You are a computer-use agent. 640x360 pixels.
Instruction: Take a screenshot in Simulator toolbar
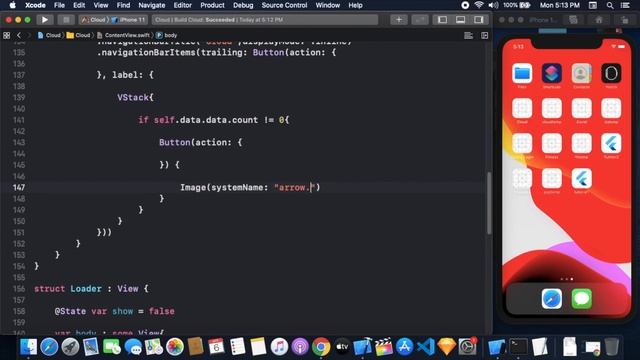click(573, 20)
